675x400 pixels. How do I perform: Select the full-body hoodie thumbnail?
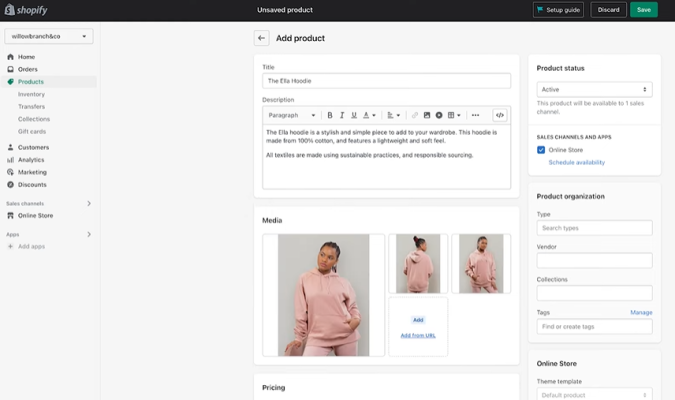point(481,264)
